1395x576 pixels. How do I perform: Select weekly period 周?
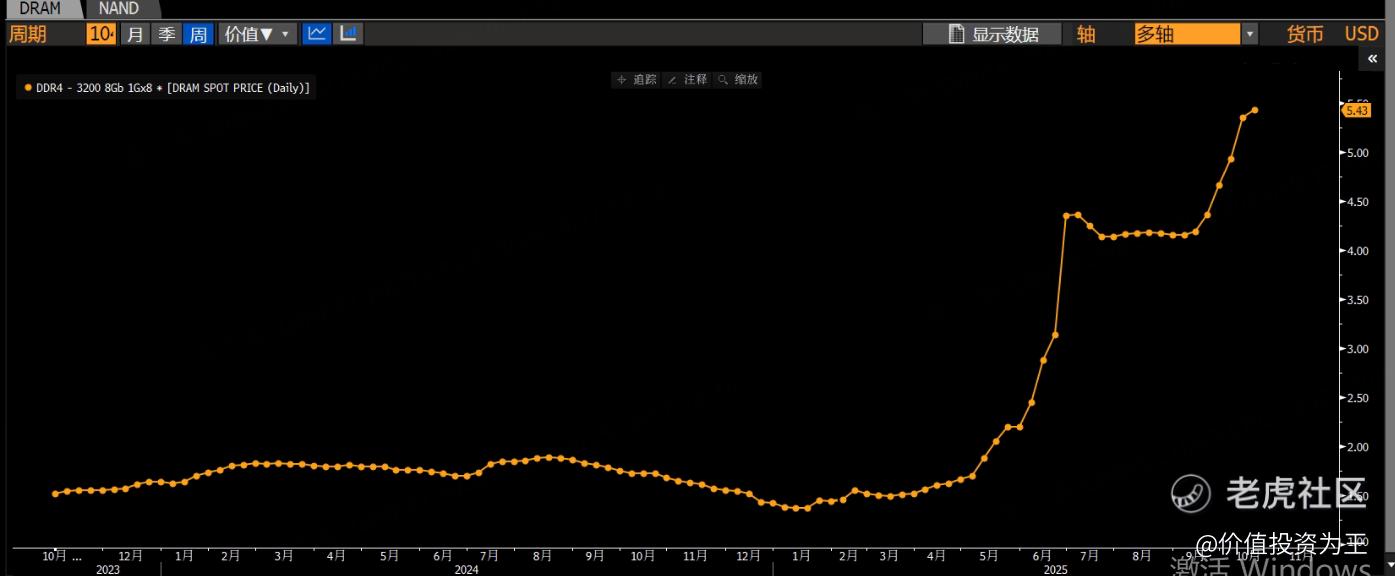198,34
